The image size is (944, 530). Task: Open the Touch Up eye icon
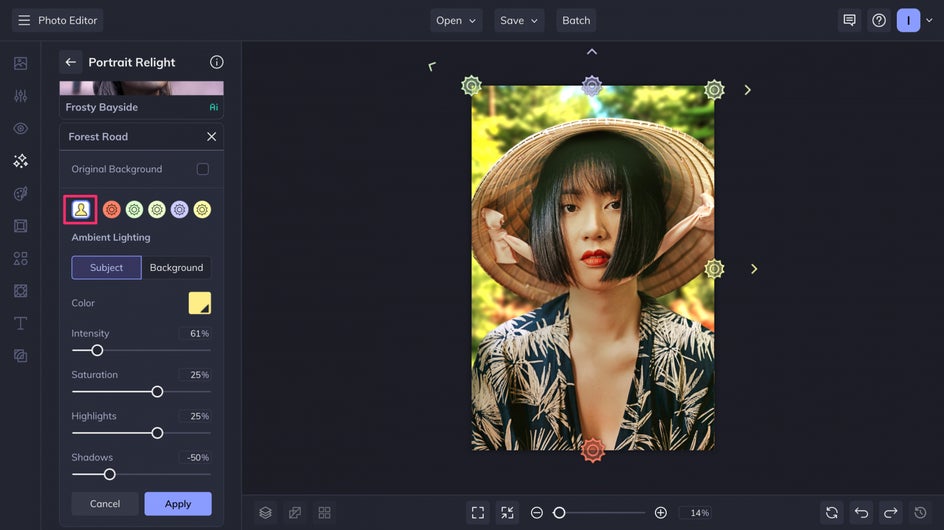pos(20,128)
